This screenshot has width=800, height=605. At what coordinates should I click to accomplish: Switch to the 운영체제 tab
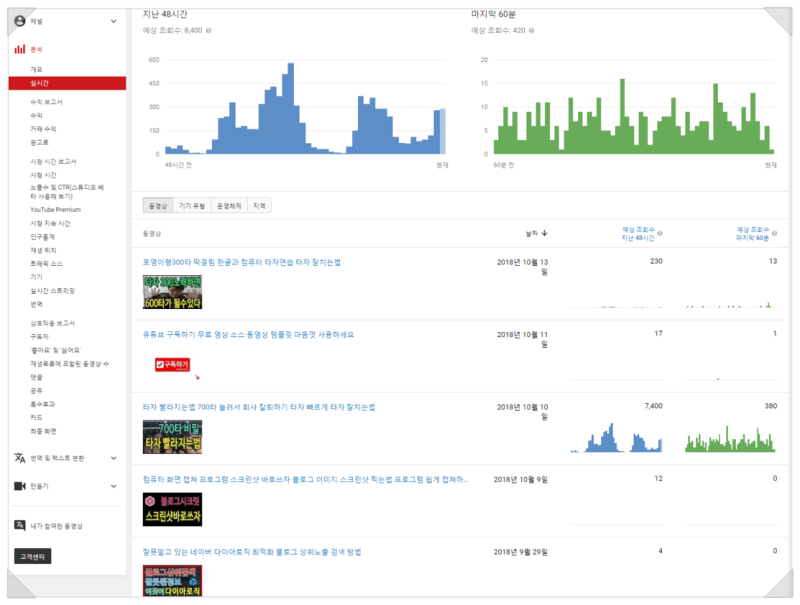[229, 206]
